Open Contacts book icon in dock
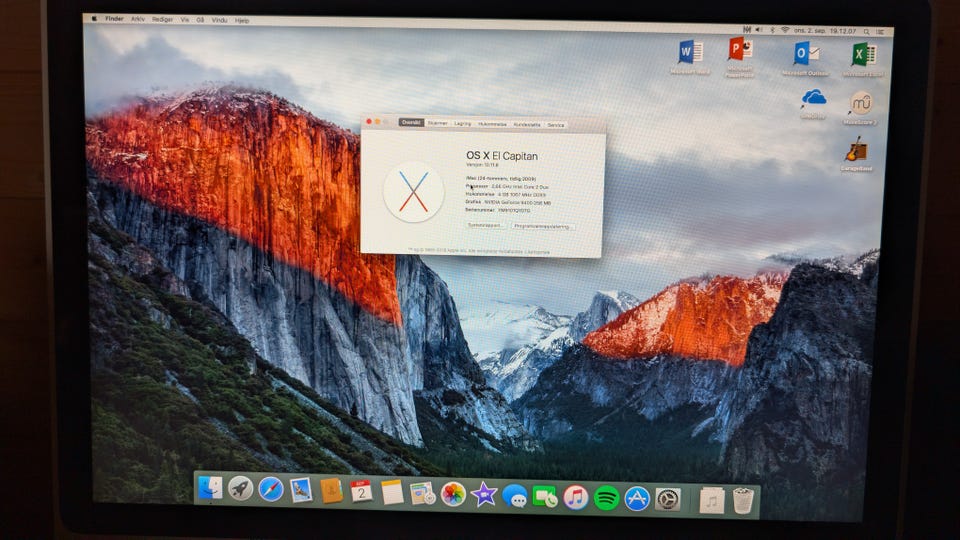The image size is (960, 540). (x=331, y=491)
